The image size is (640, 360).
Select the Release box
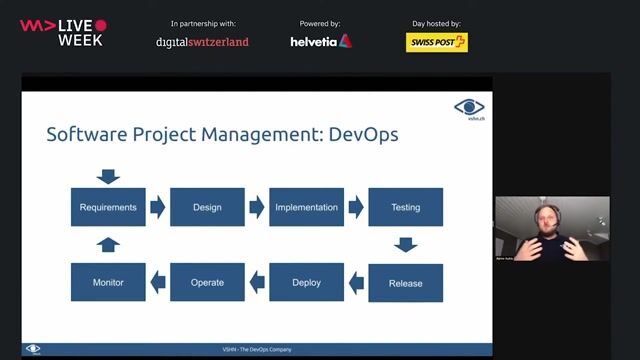406,283
